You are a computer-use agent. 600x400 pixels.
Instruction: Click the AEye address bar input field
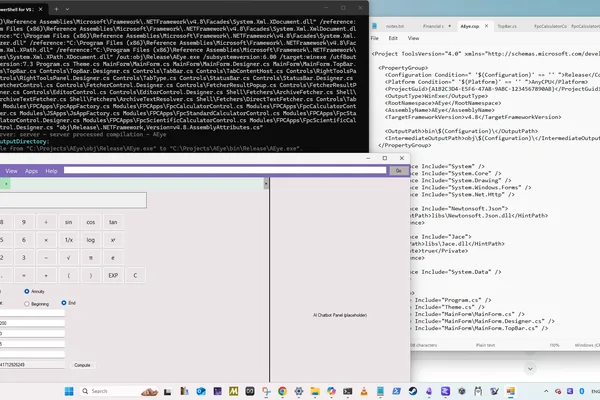(225, 170)
